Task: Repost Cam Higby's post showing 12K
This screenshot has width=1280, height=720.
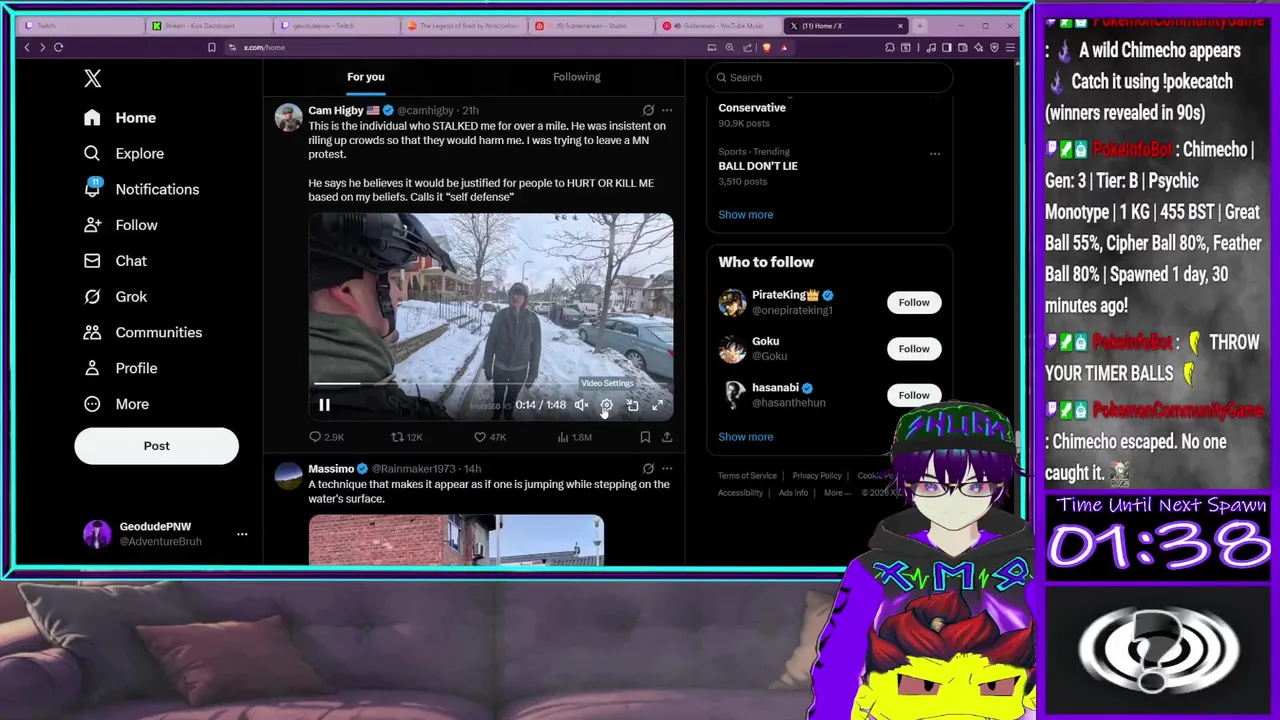Action: click(406, 437)
